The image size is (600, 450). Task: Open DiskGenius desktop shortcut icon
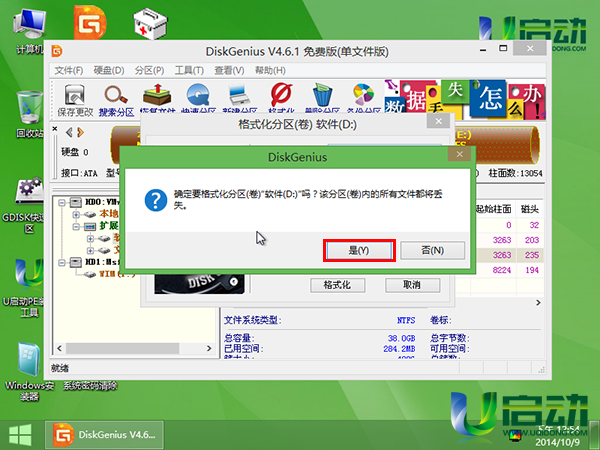(x=90, y=22)
